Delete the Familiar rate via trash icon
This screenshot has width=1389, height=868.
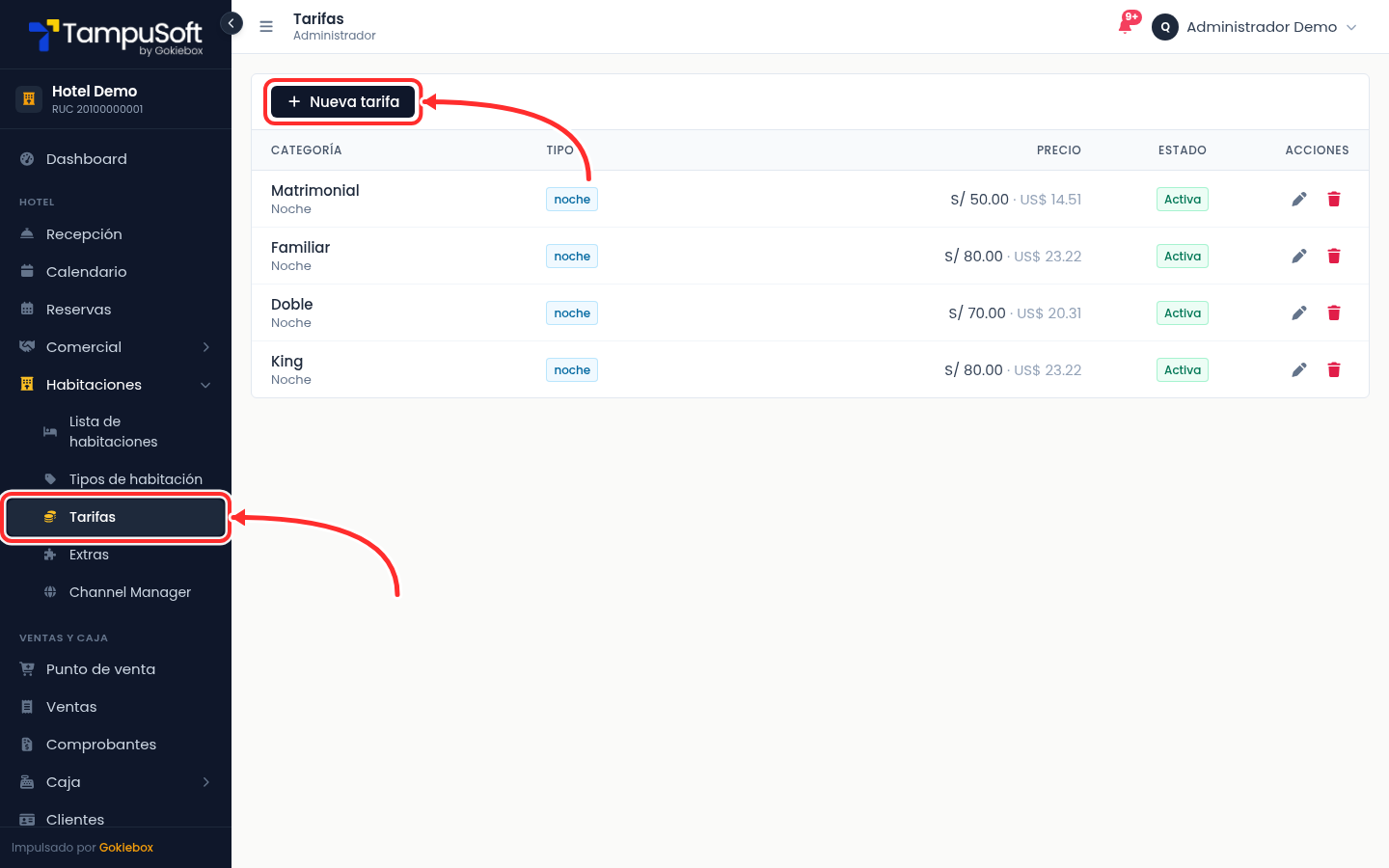click(x=1334, y=256)
